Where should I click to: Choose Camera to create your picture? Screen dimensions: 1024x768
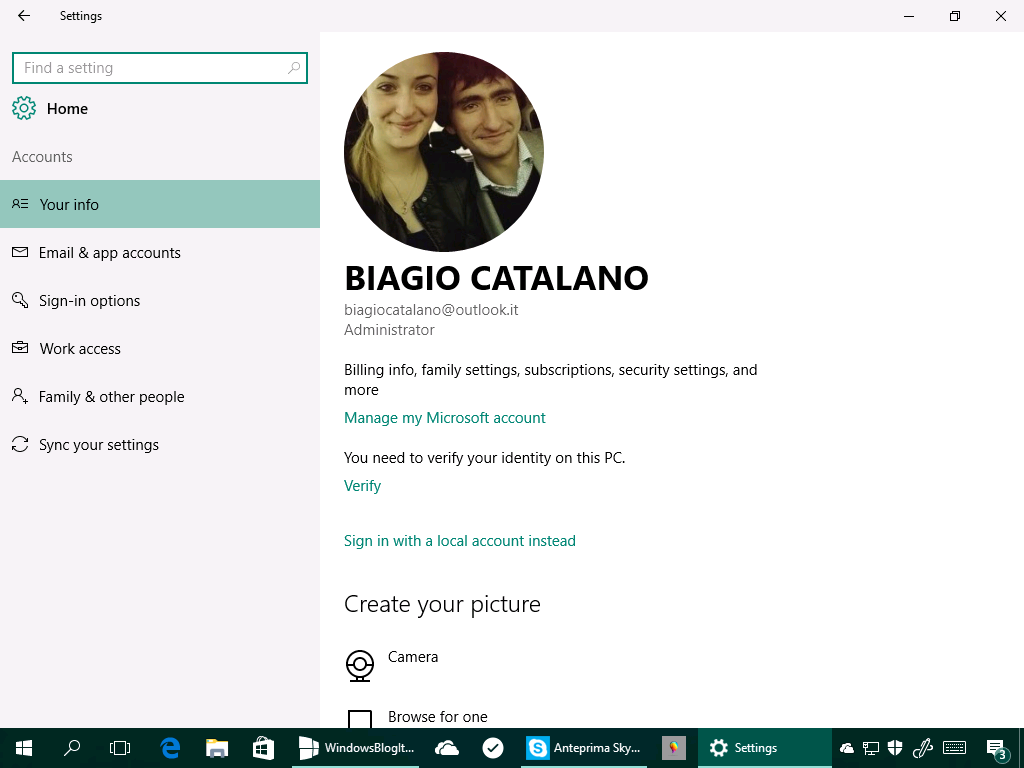pyautogui.click(x=413, y=657)
